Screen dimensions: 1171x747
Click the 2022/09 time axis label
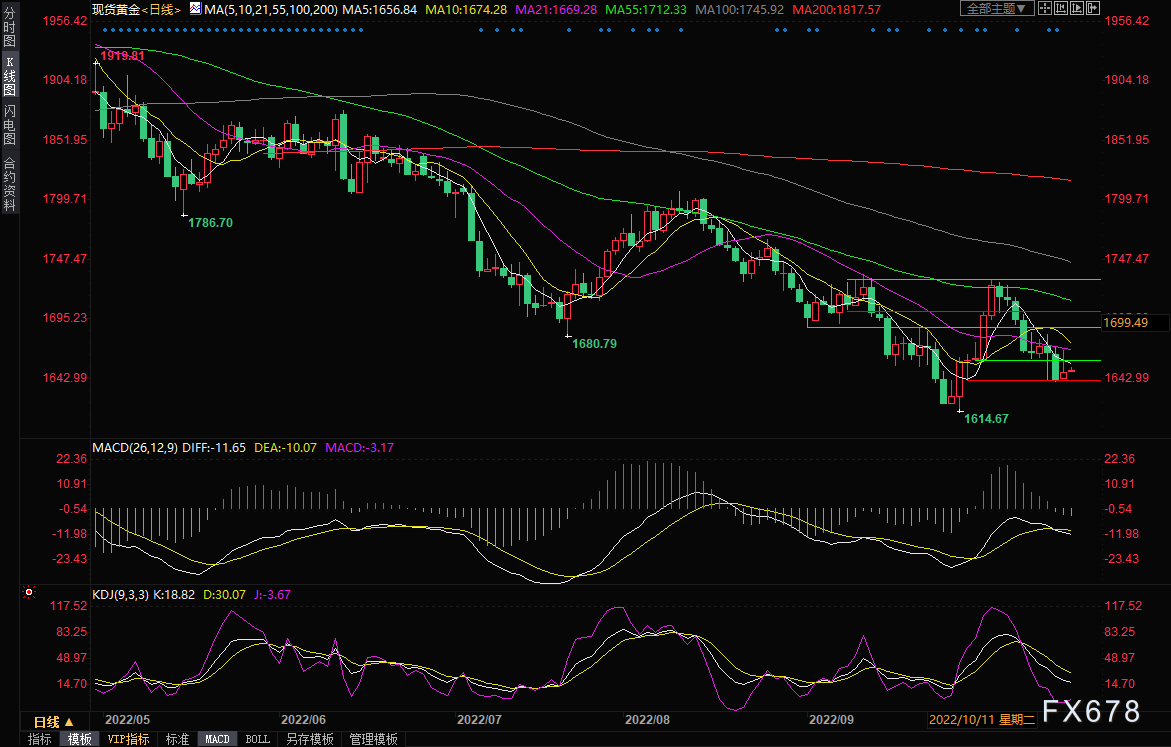(x=831, y=720)
